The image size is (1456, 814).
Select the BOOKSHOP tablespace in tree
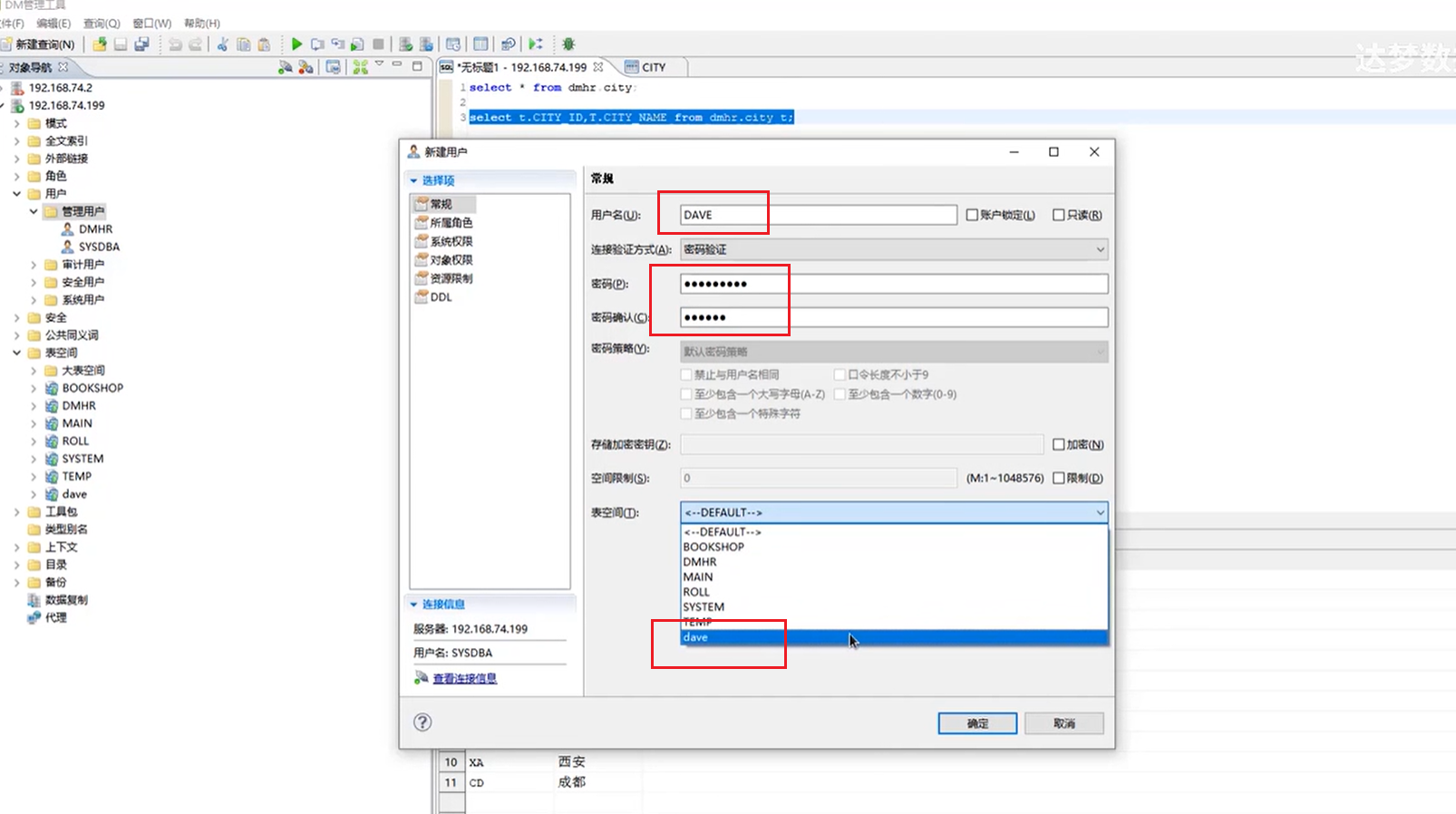point(92,388)
